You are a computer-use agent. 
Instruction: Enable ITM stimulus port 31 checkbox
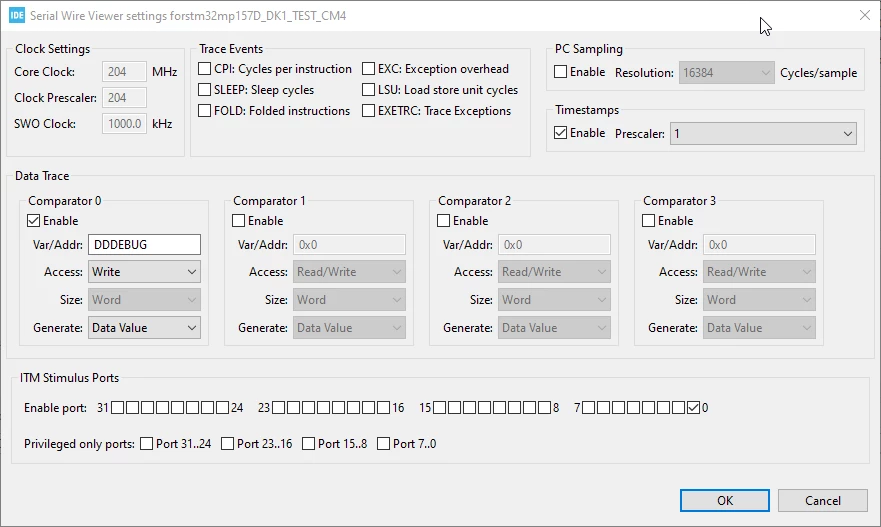117,408
